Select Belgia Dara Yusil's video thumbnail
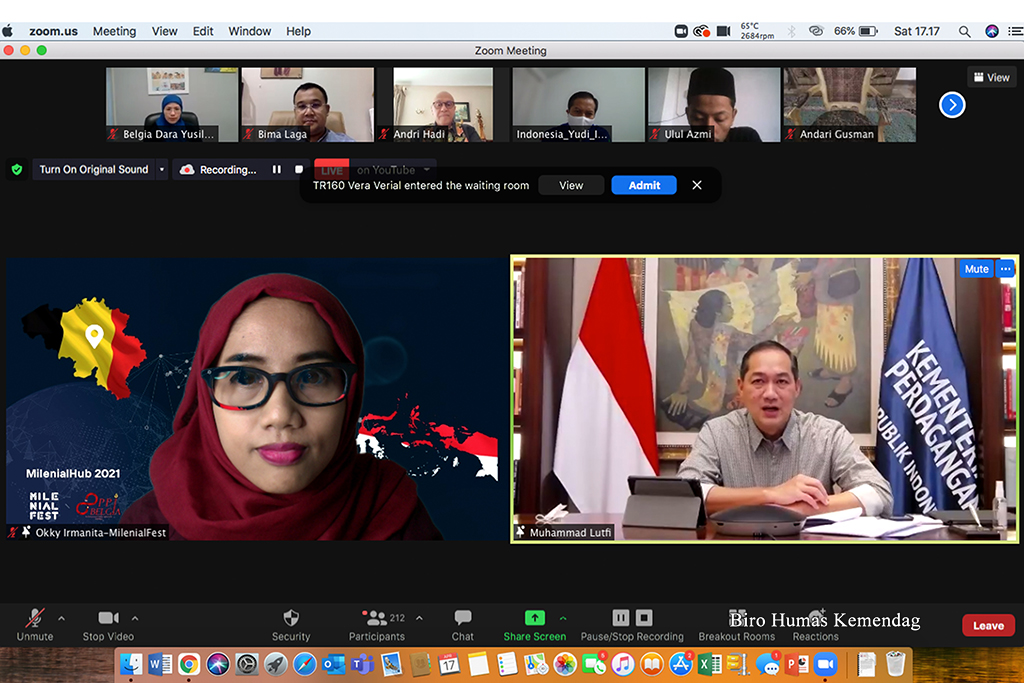Screen dimensions: 1024x683 (172, 105)
